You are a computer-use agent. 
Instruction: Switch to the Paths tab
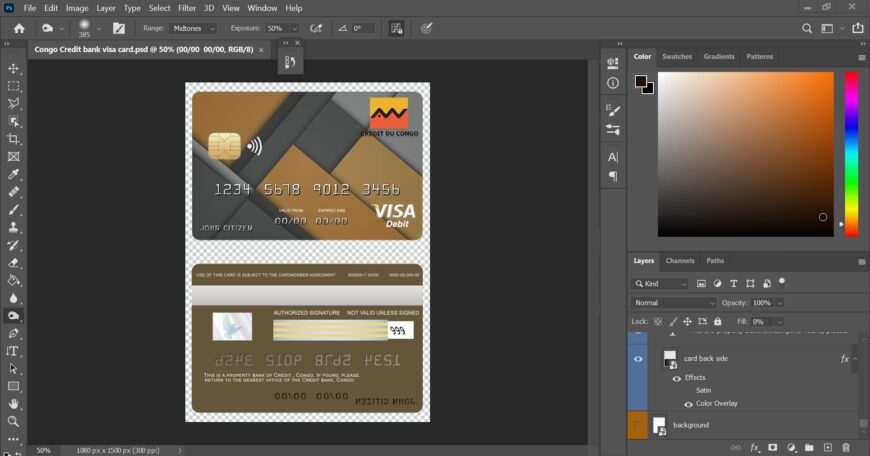click(715, 261)
